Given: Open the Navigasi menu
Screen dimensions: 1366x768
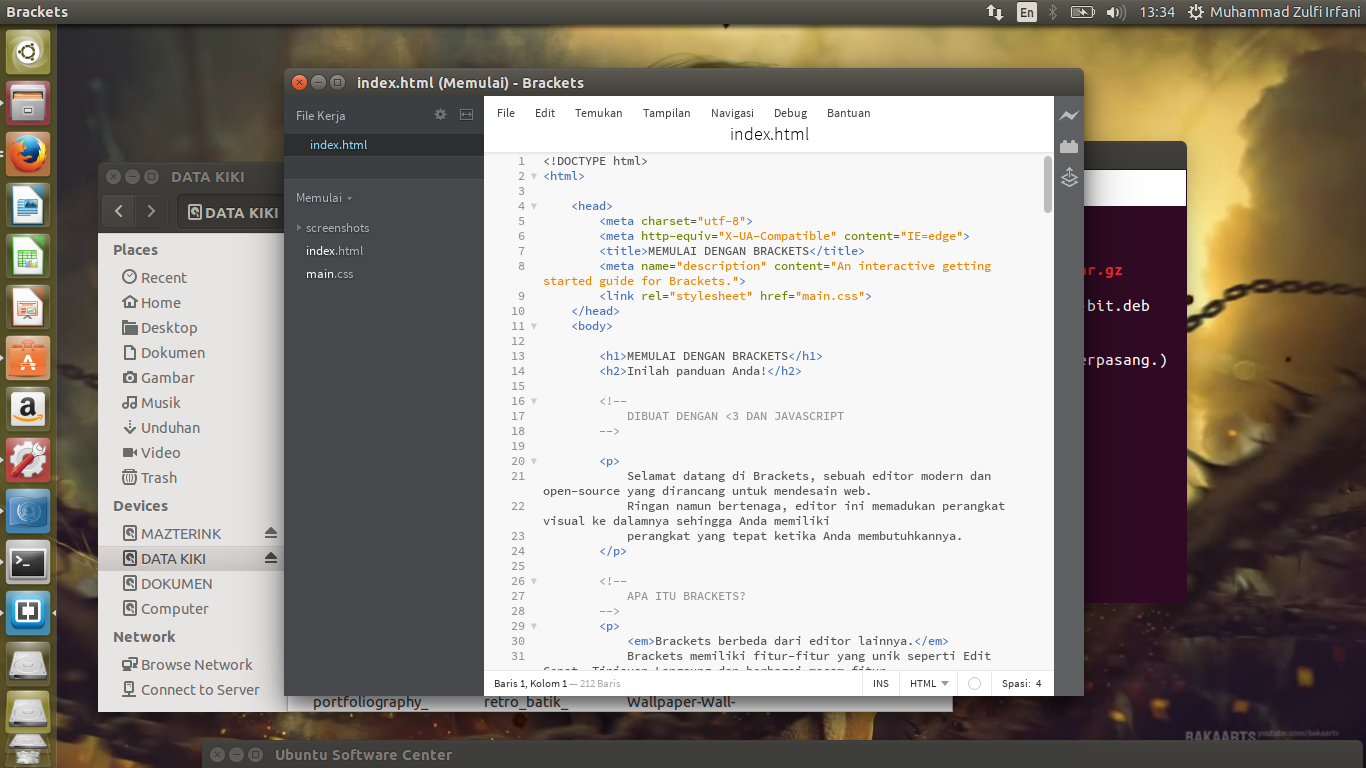Looking at the screenshot, I should [x=732, y=113].
